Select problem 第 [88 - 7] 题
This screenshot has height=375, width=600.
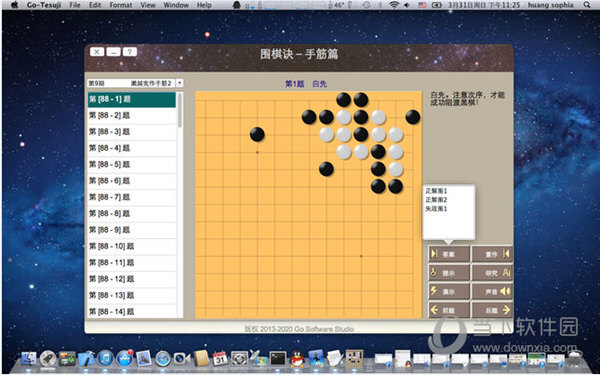pyautogui.click(x=132, y=197)
